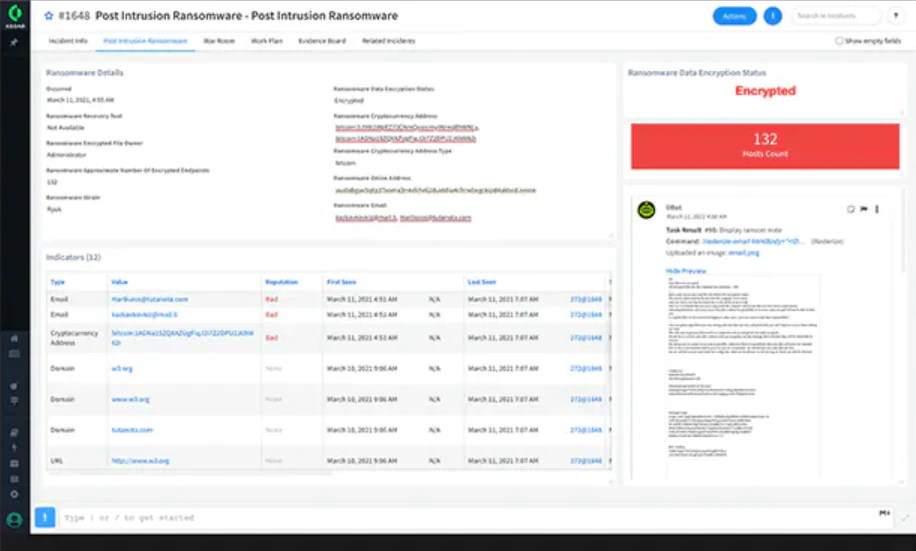This screenshot has width=916, height=551.
Task: Open the lightning bolt automation icon in the sidebar
Action: 15,448
